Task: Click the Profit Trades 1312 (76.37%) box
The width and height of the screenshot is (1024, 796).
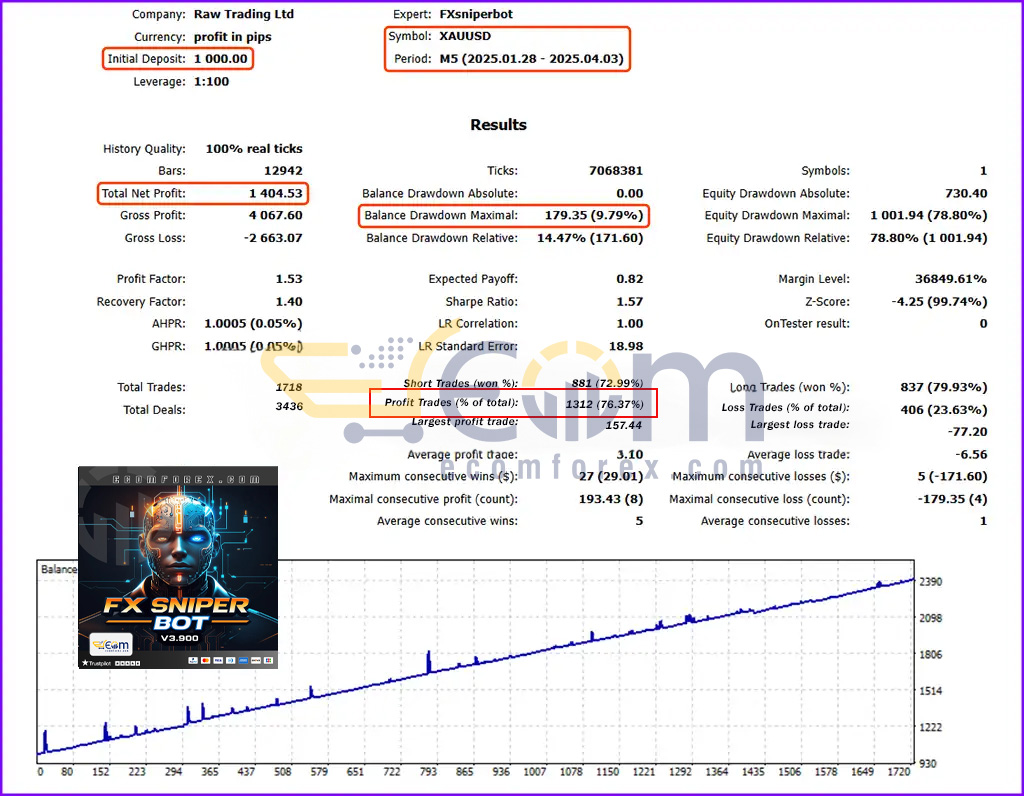Action: click(x=513, y=403)
